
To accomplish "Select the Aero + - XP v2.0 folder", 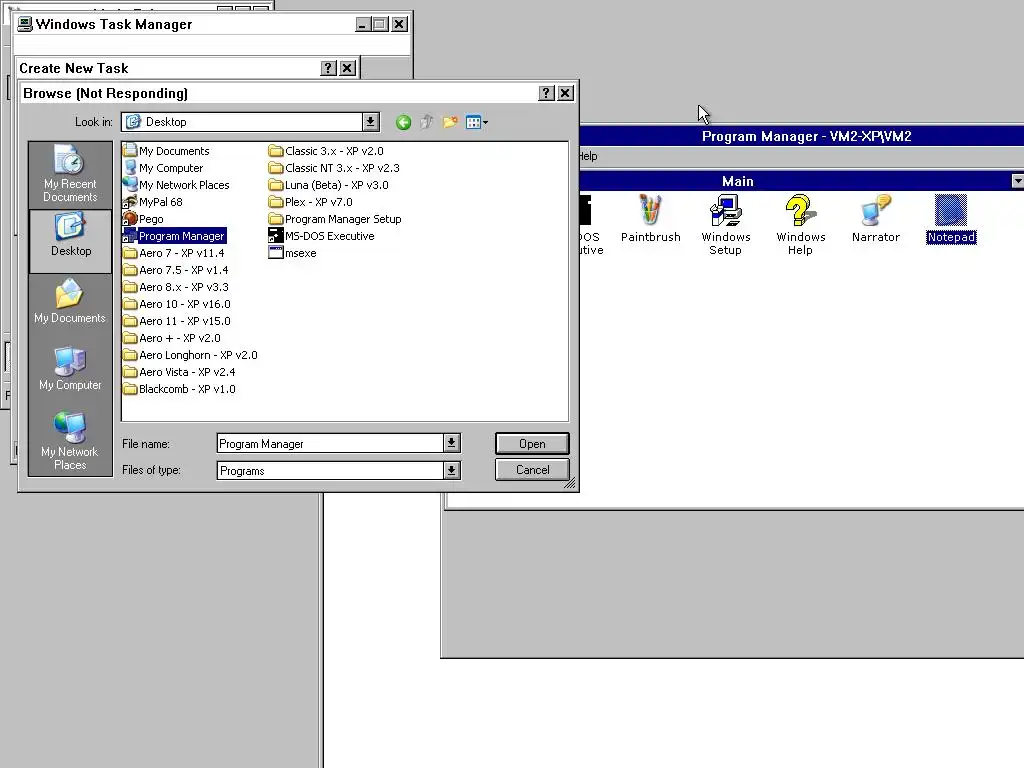I will click(x=172, y=338).
